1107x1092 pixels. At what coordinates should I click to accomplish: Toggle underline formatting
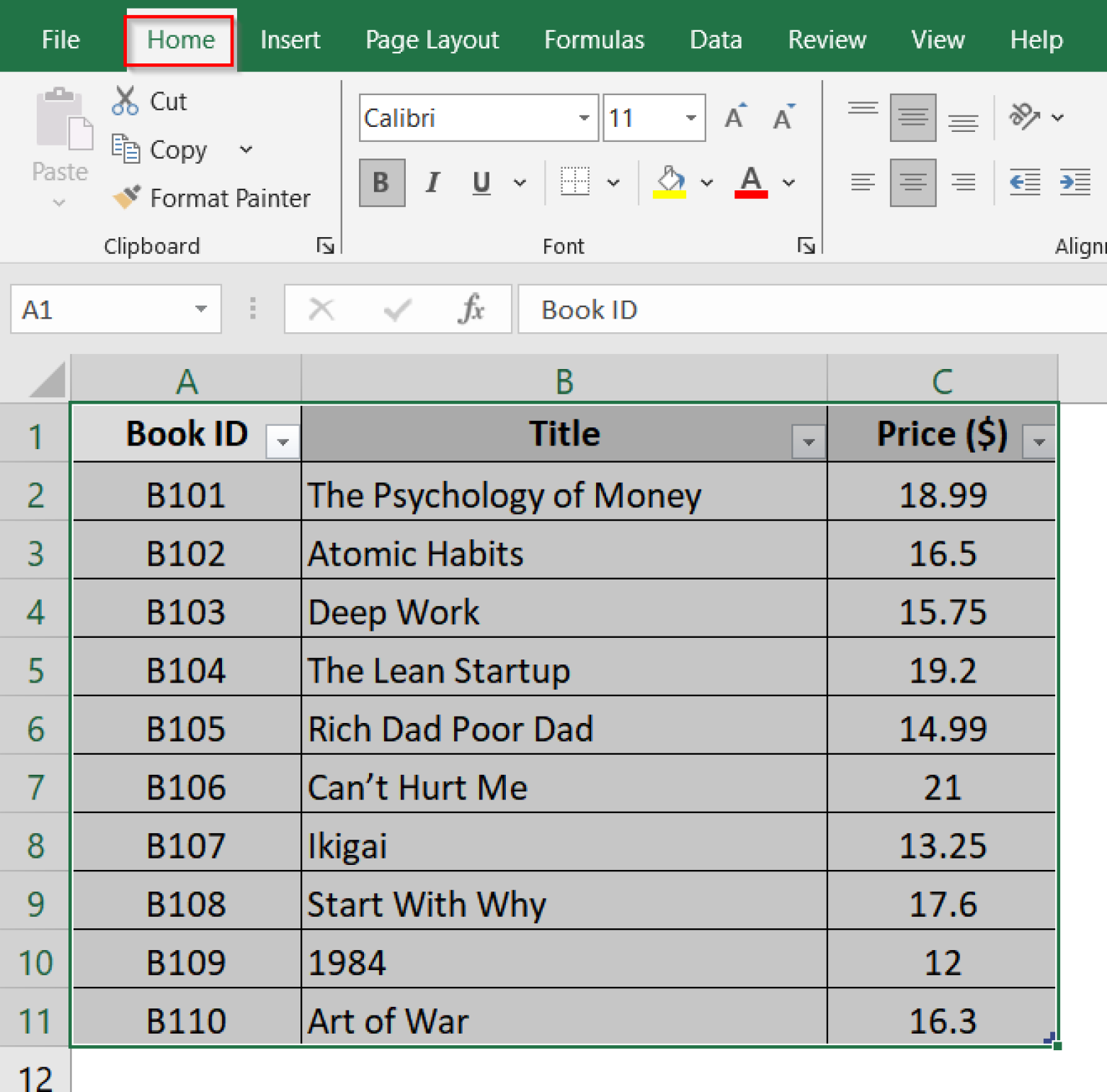click(x=481, y=182)
